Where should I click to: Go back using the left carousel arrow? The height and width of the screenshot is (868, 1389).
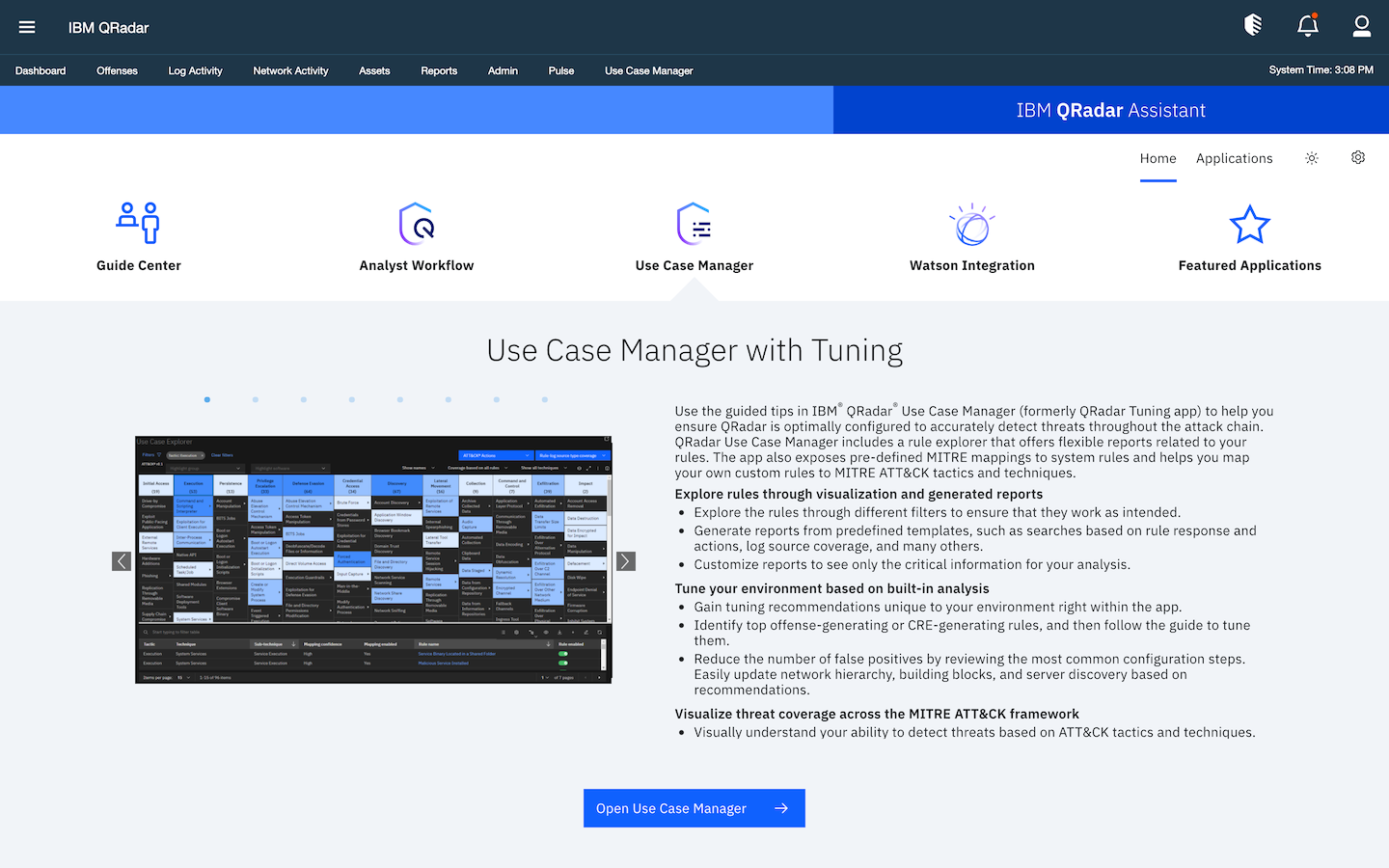122,560
